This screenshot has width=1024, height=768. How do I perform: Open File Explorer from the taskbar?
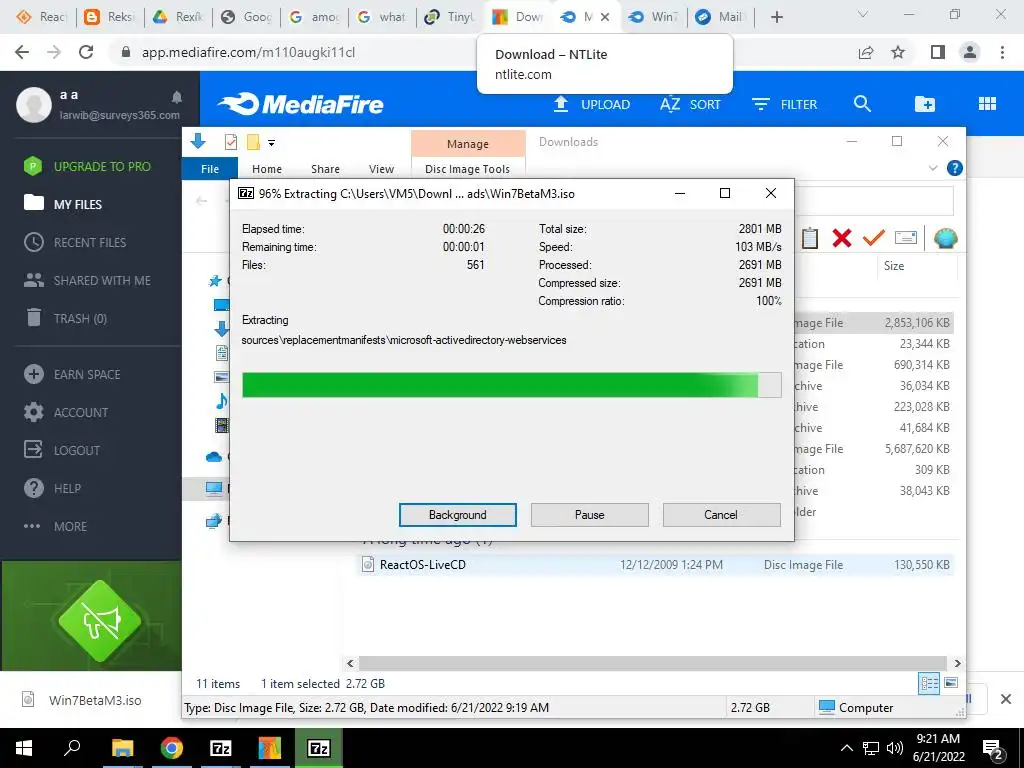(x=122, y=748)
